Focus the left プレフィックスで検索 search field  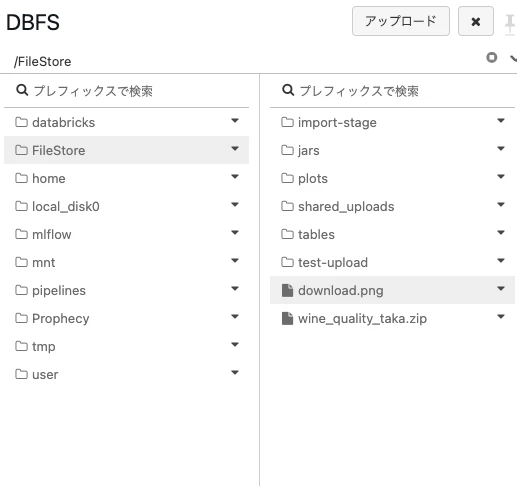click(x=126, y=91)
